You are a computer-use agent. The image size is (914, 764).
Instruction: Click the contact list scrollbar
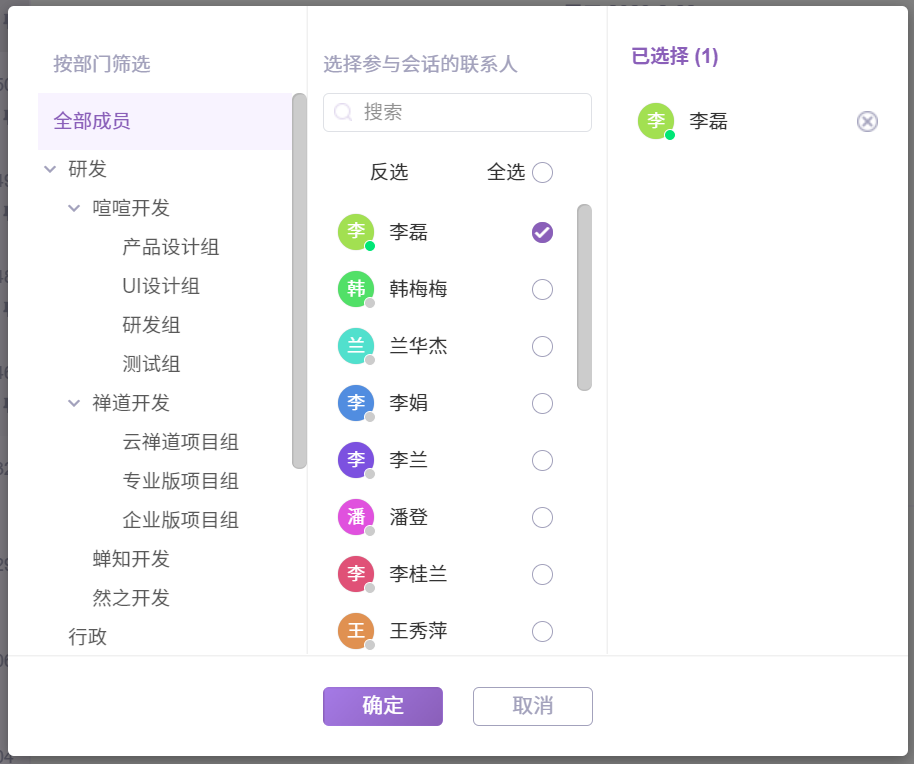coord(584,297)
